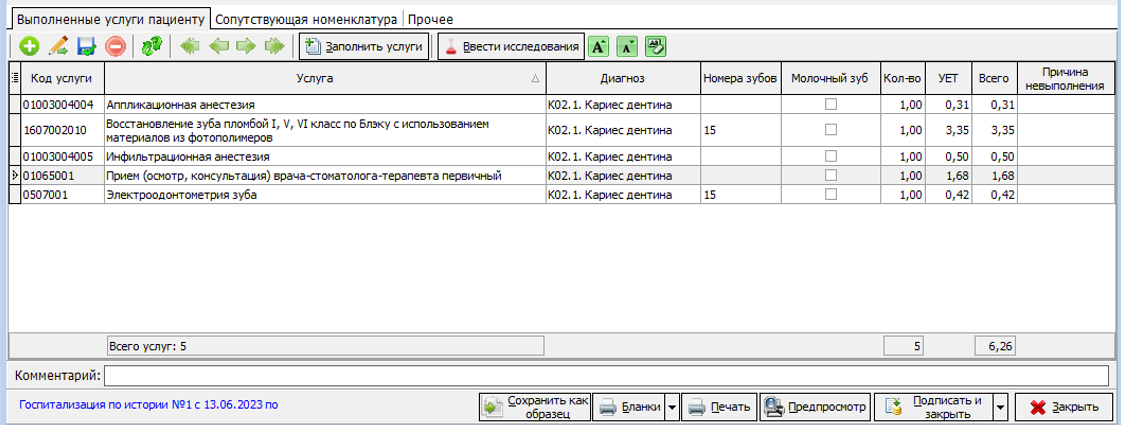Open the Бланки dropdown arrow
This screenshot has height=425, width=1121.
(x=672, y=407)
